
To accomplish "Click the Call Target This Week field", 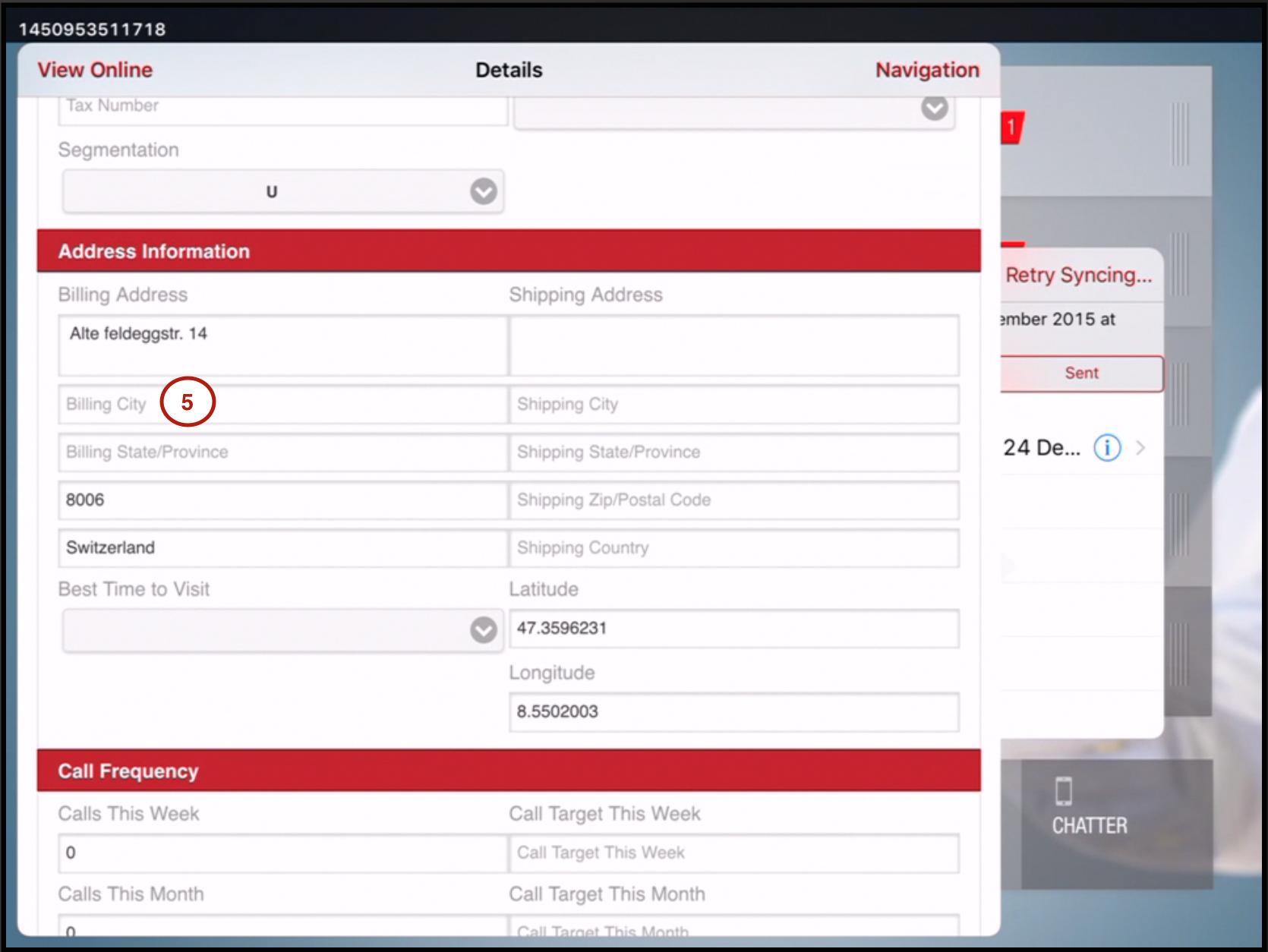I will tap(733, 853).
